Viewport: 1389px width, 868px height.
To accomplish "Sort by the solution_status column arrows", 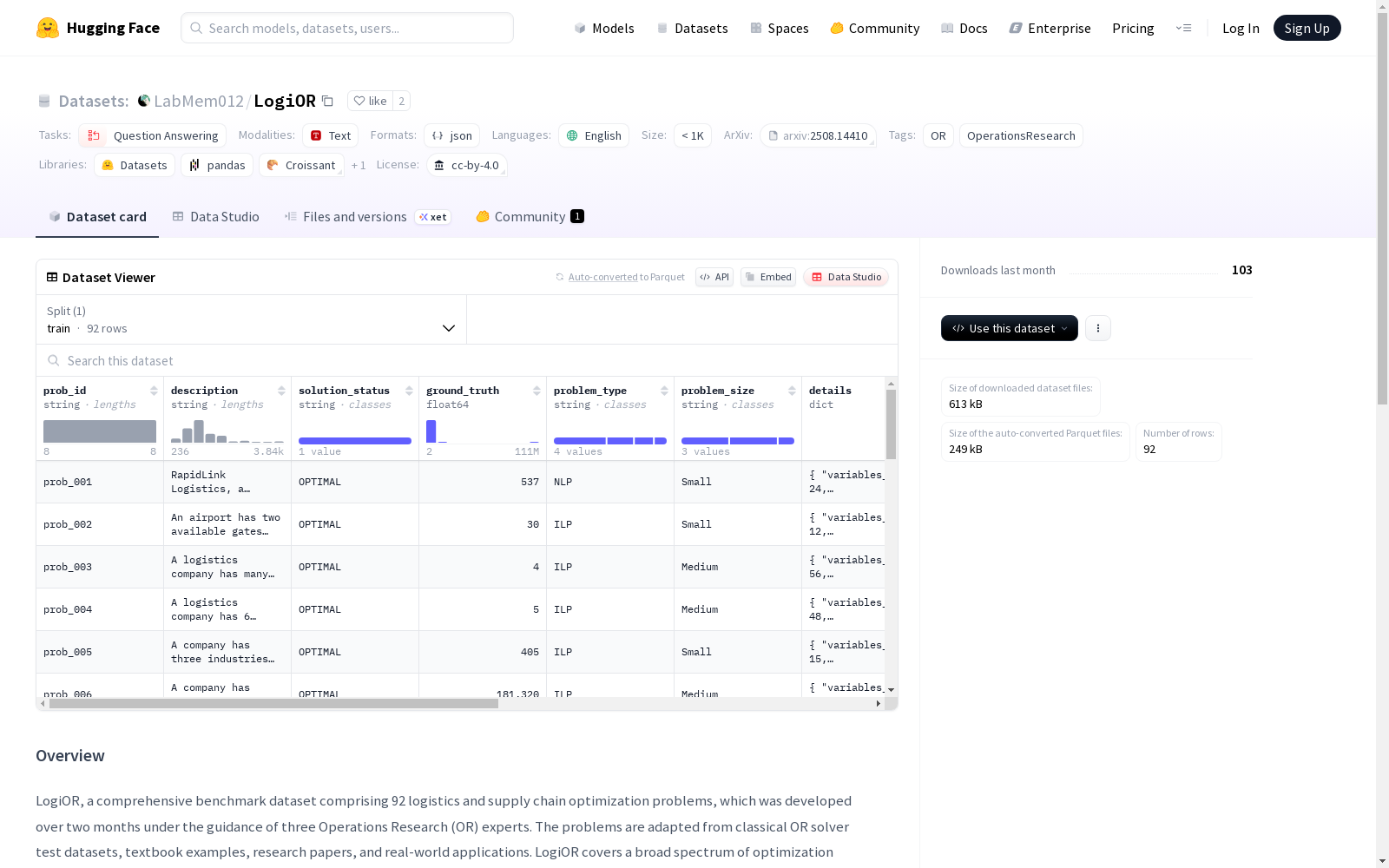I will [x=409, y=391].
